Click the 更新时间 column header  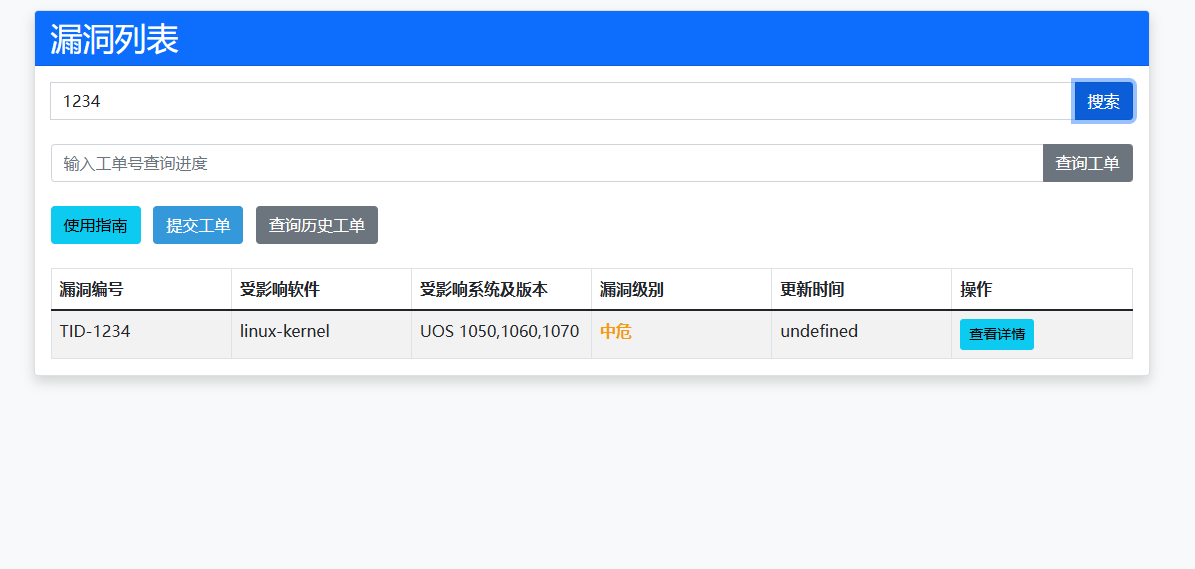tap(812, 290)
